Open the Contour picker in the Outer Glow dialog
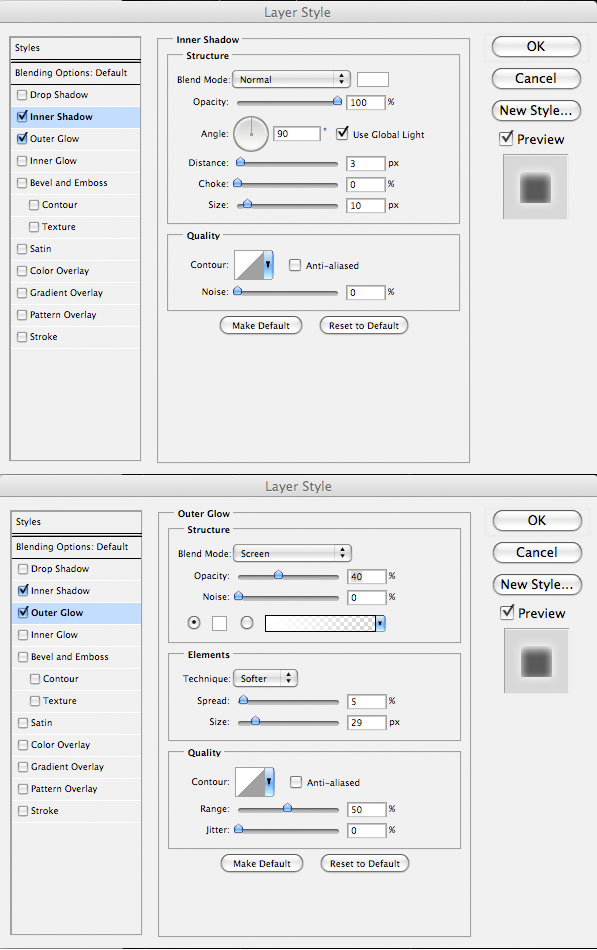The width and height of the screenshot is (597, 950). 269,782
